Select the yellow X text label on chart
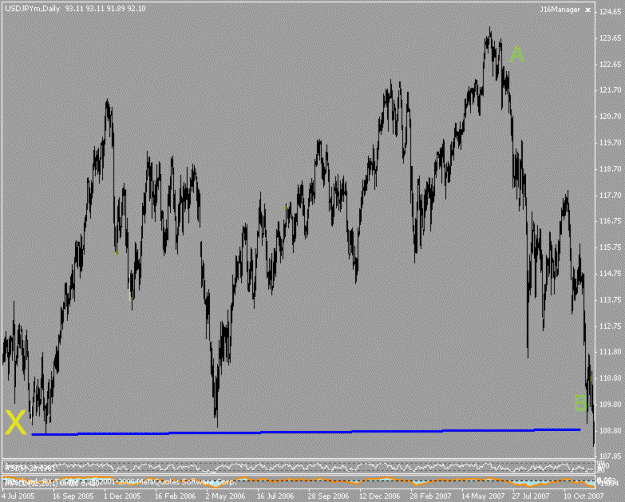Viewport: 625px width, 502px height. [x=15, y=422]
